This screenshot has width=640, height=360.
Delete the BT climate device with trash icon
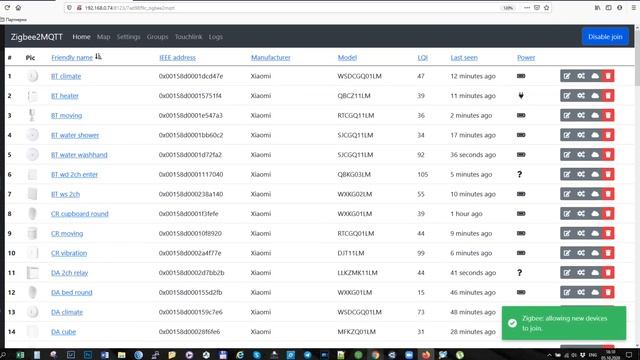tap(608, 76)
